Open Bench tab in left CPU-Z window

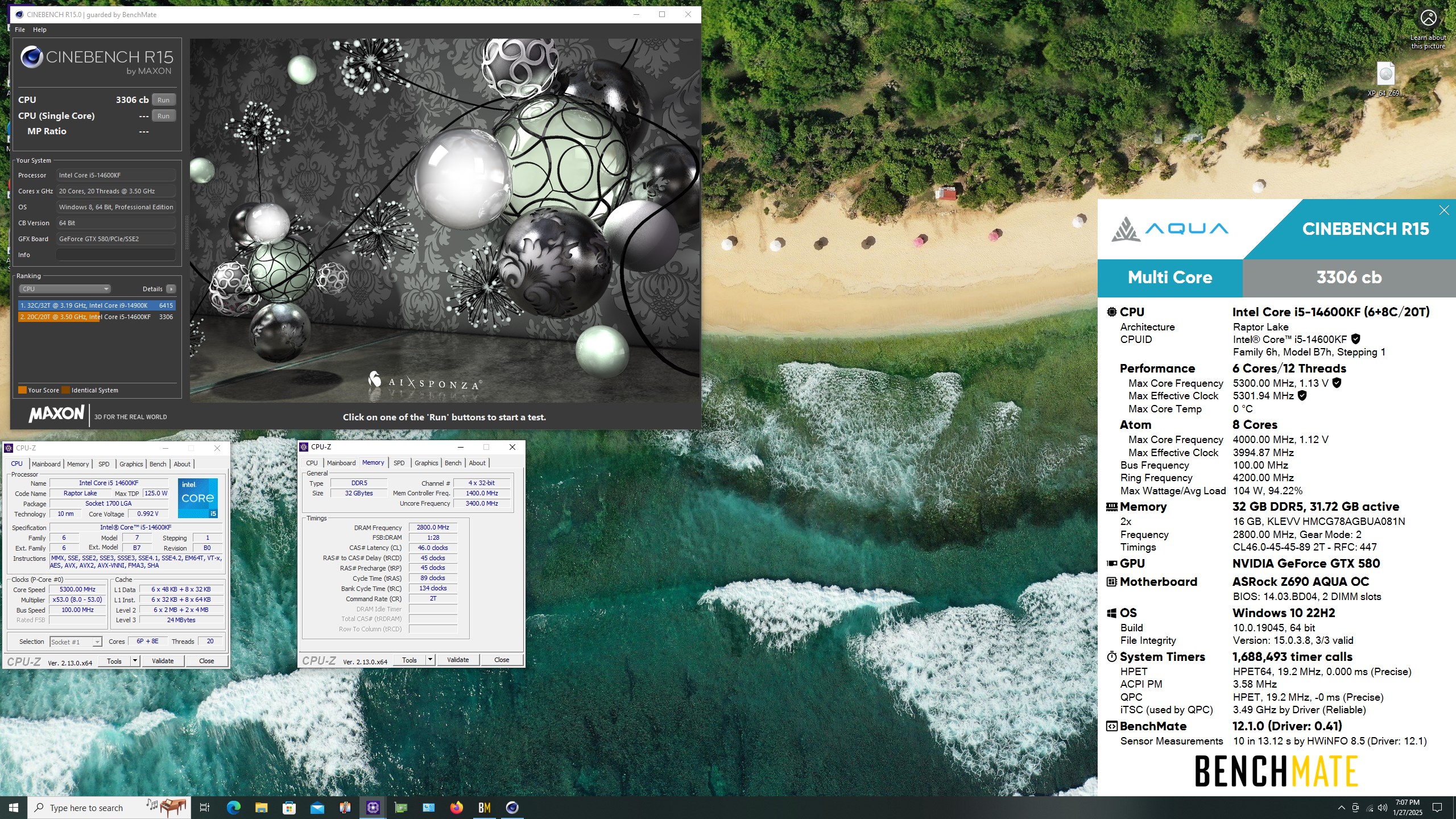click(x=158, y=464)
